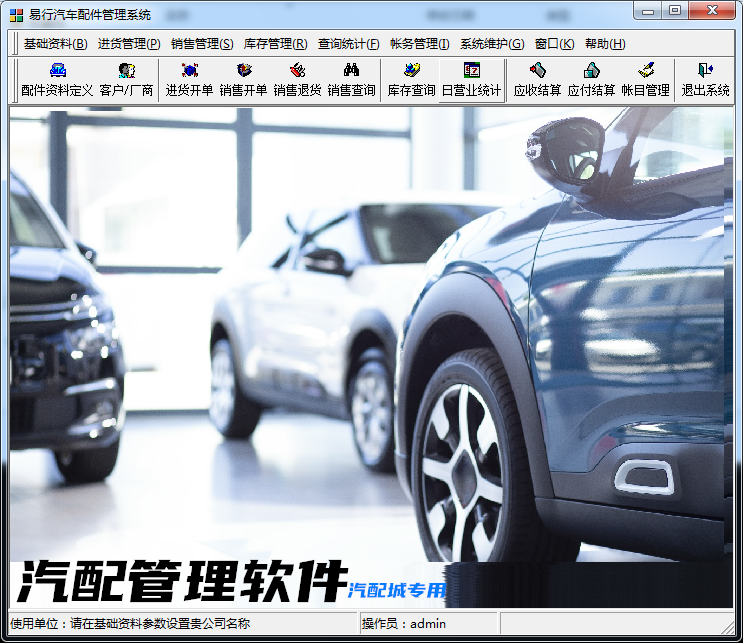This screenshot has width=743, height=643.
Task: Open the 进货管理(P) menu
Action: [x=129, y=44]
